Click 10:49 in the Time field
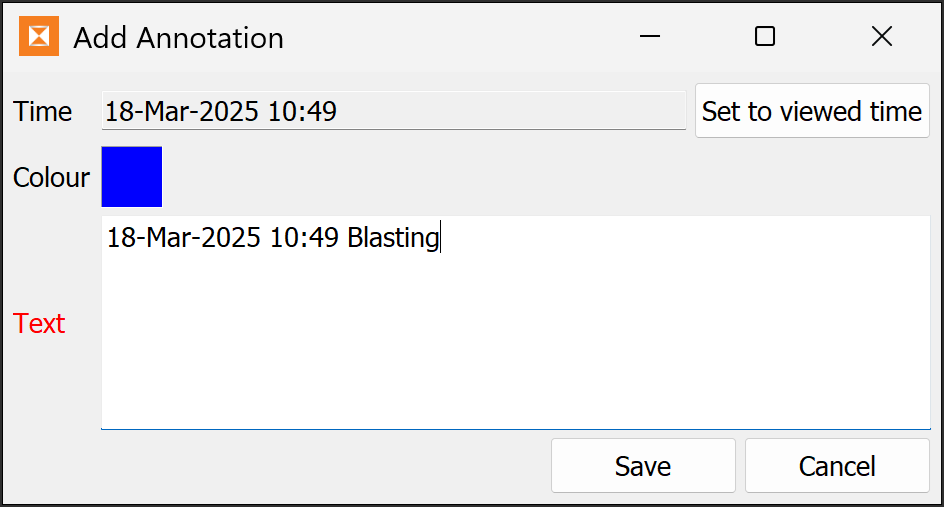The image size is (944, 507). (302, 111)
